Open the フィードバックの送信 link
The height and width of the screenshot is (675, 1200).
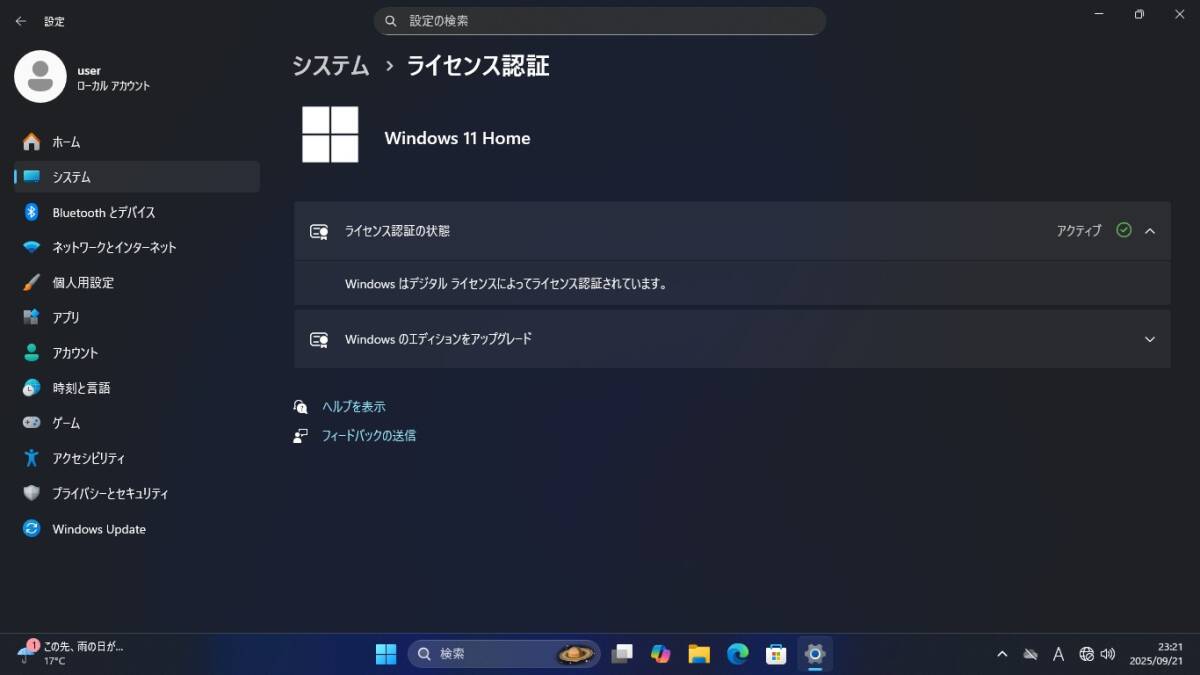coord(368,436)
